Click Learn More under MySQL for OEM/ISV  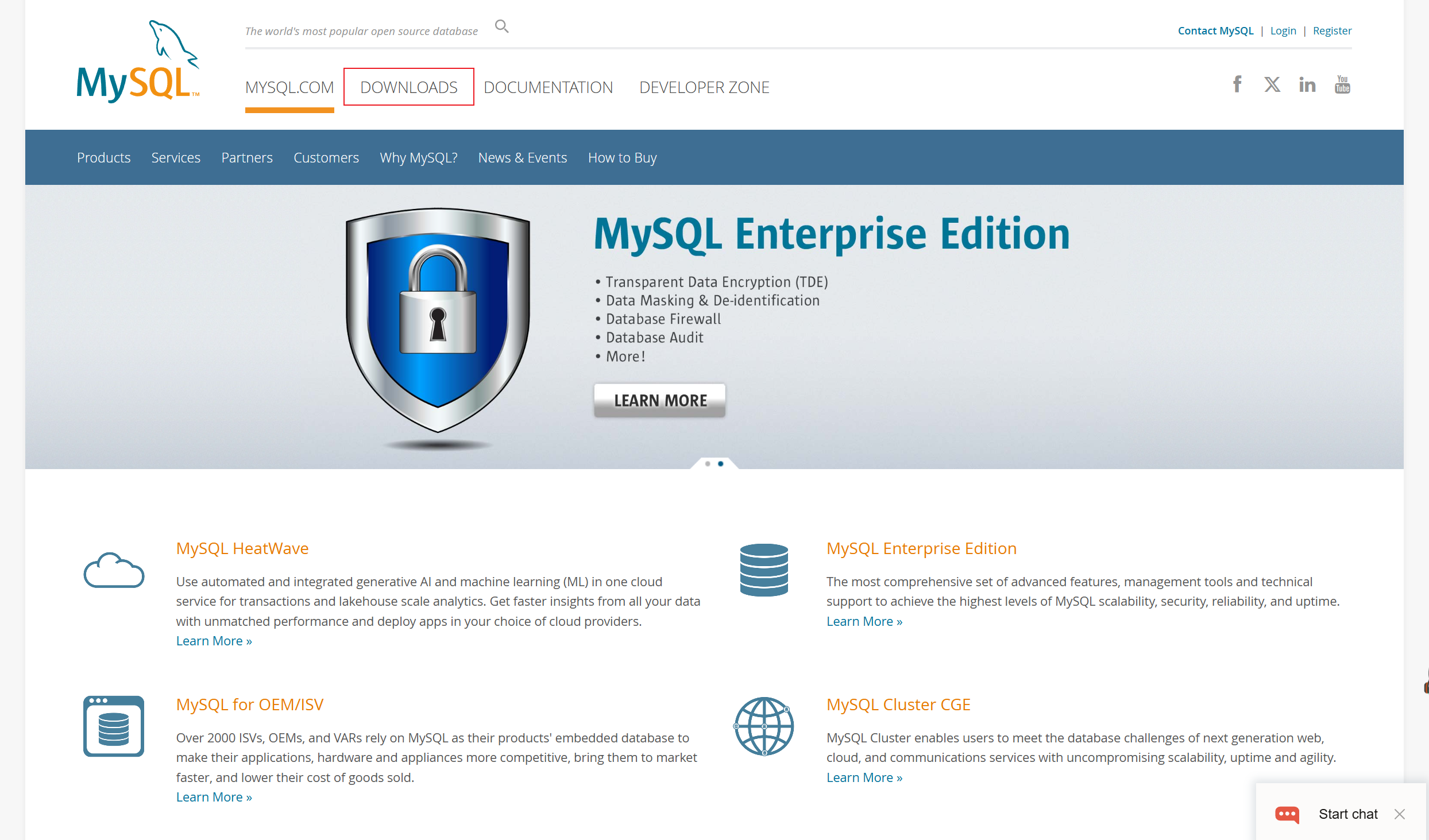coord(214,797)
